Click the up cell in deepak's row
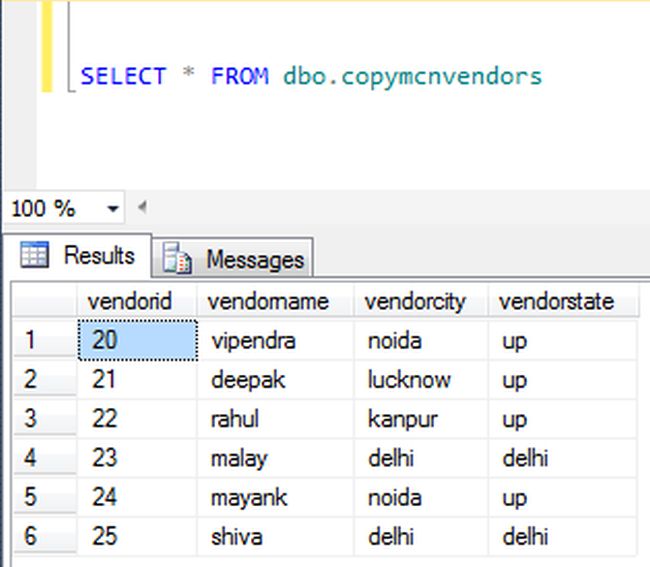 point(563,379)
